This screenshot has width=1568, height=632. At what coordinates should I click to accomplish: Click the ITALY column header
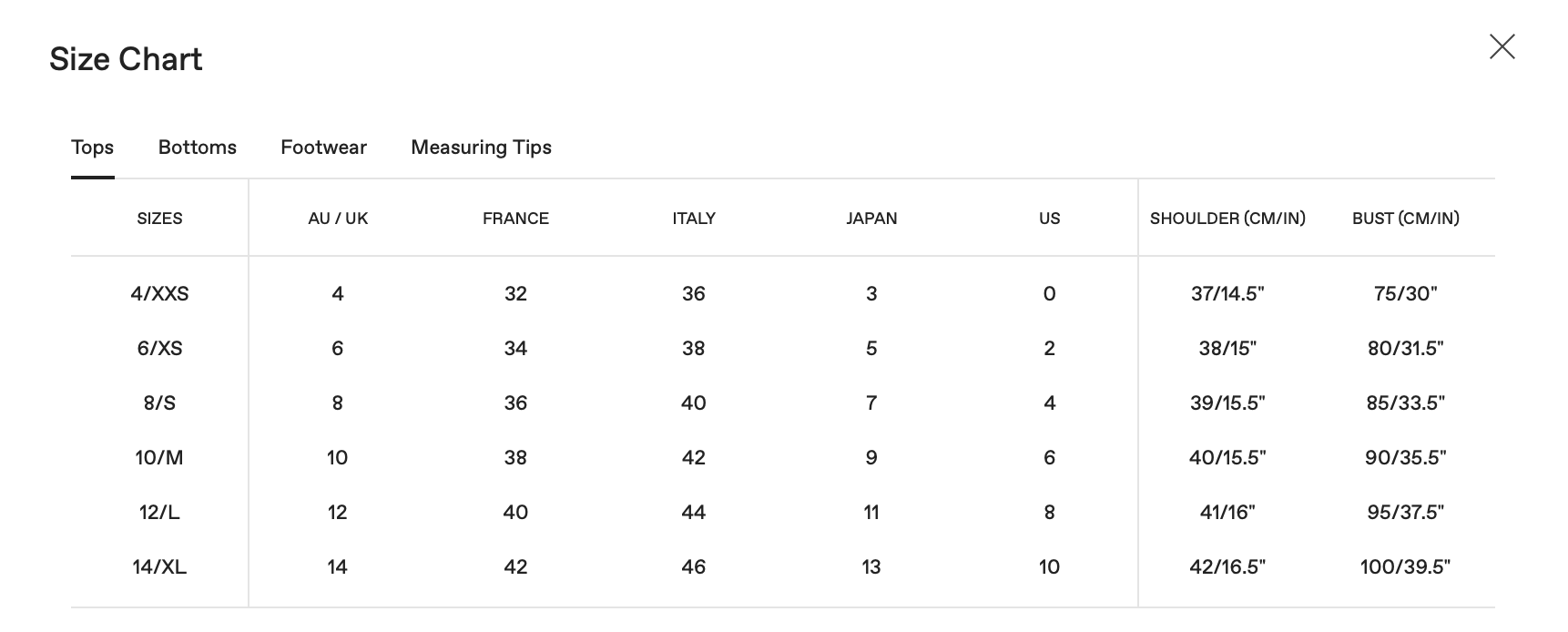pos(694,219)
